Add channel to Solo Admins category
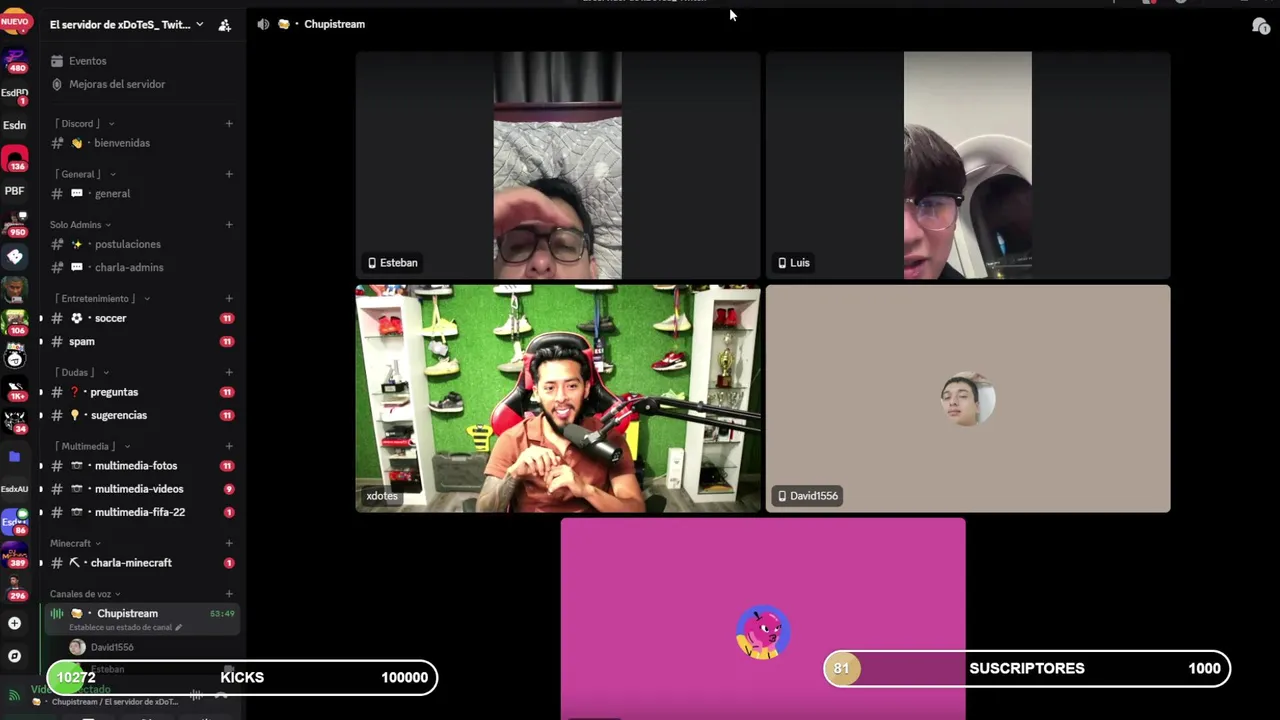 click(x=229, y=225)
